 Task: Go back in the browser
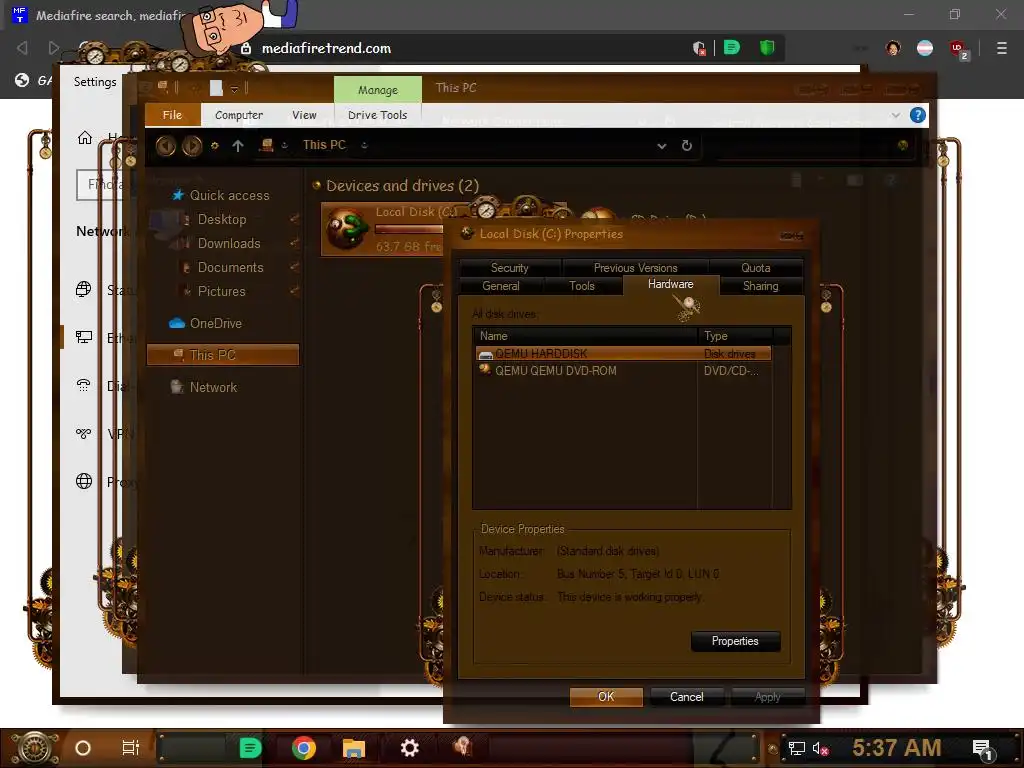(22, 48)
